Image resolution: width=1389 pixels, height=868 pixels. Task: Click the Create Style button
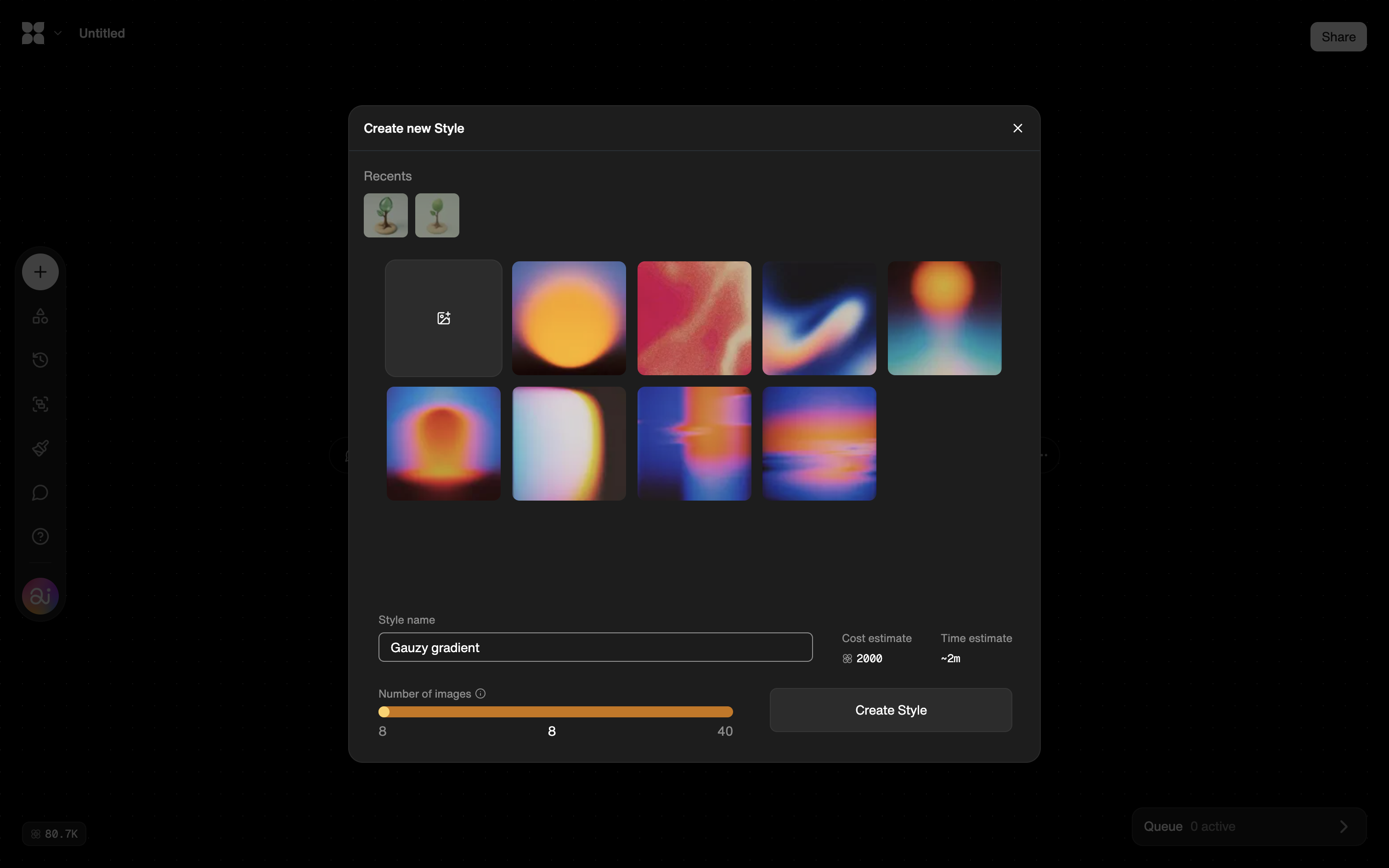pyautogui.click(x=890, y=710)
